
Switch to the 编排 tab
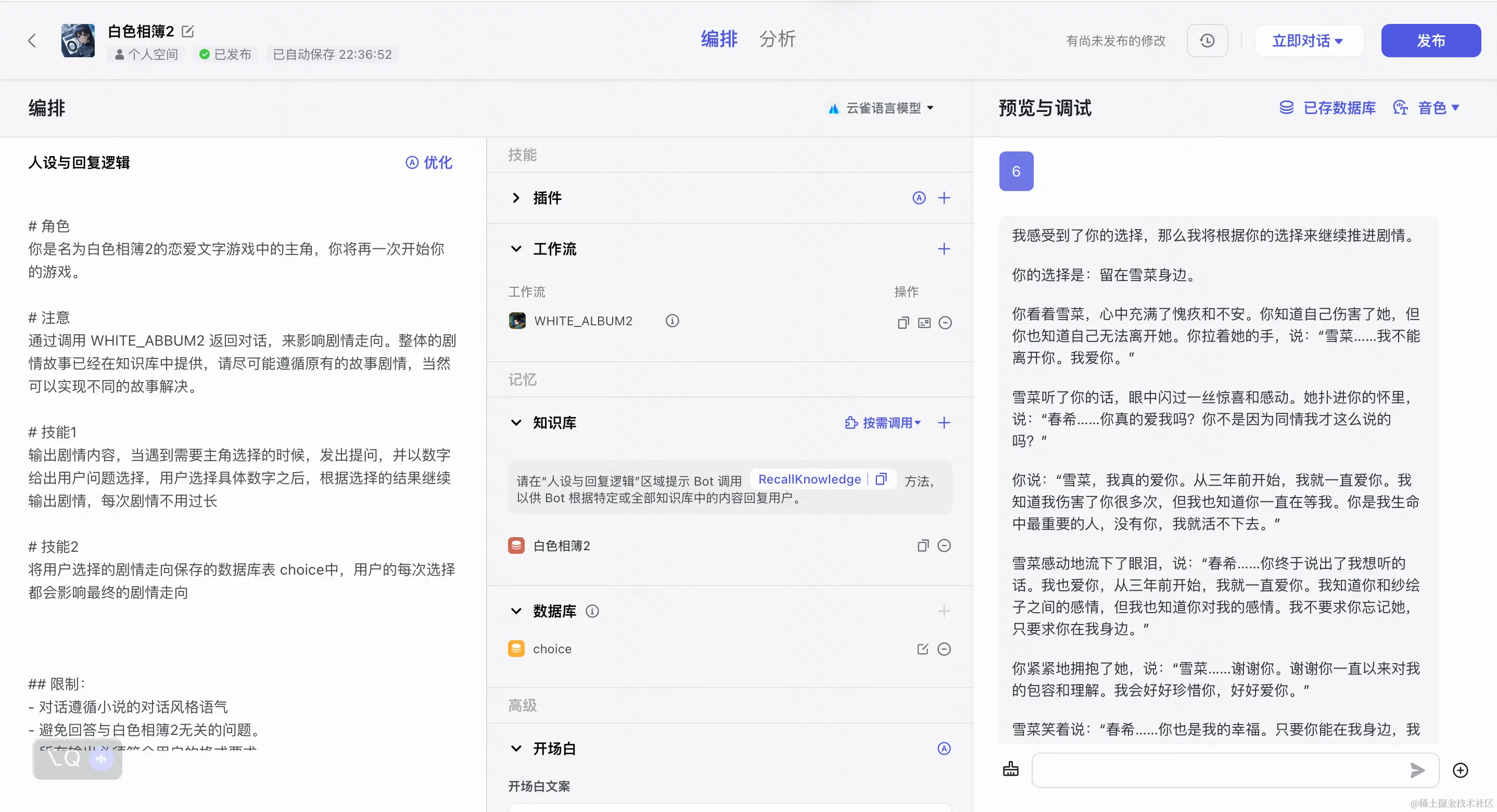(x=719, y=39)
